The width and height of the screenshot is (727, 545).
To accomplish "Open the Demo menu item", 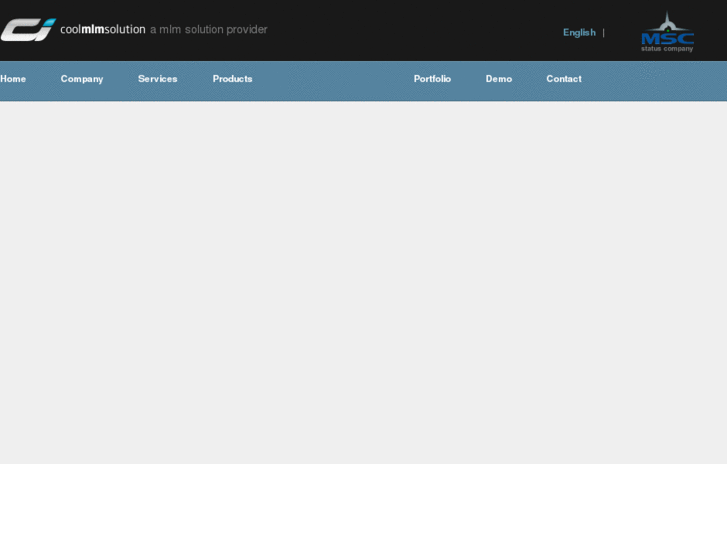I will (499, 79).
